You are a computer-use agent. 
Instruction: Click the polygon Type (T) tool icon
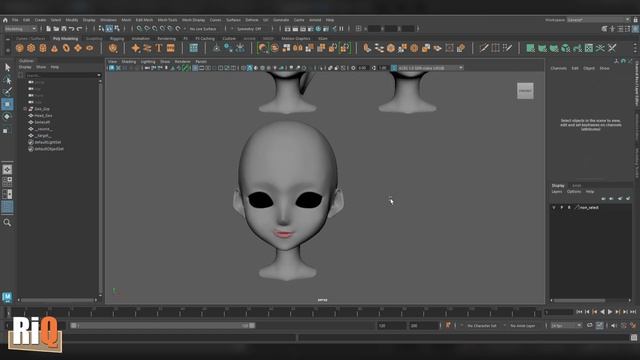pos(159,48)
